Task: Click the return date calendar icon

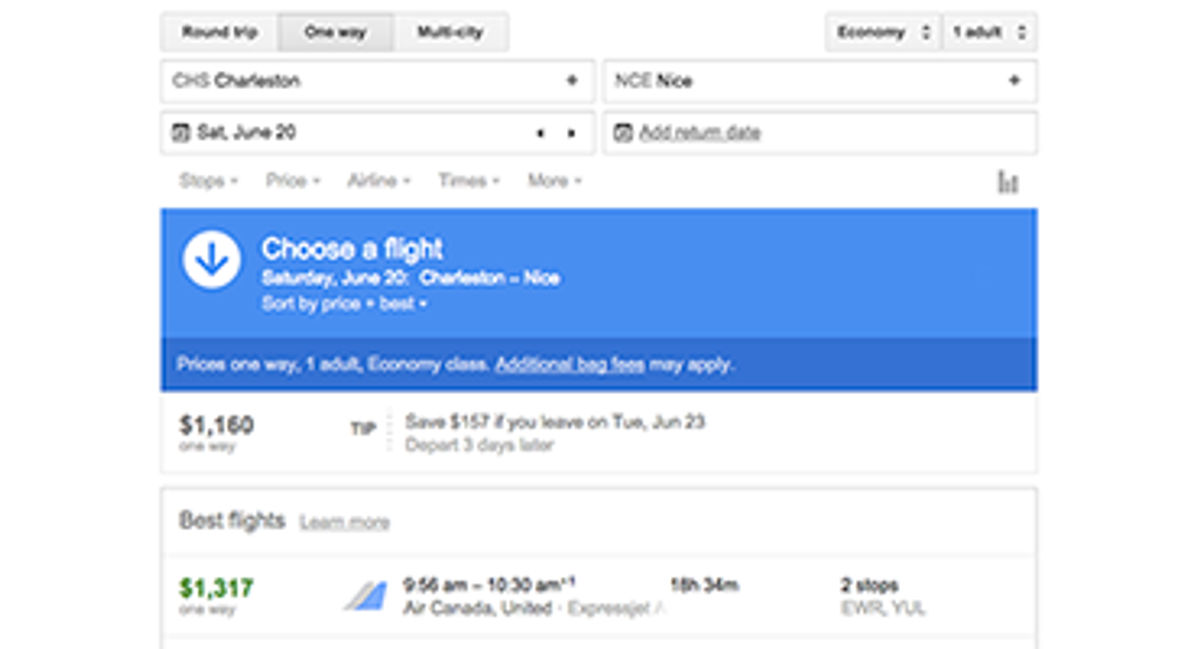Action: point(624,131)
